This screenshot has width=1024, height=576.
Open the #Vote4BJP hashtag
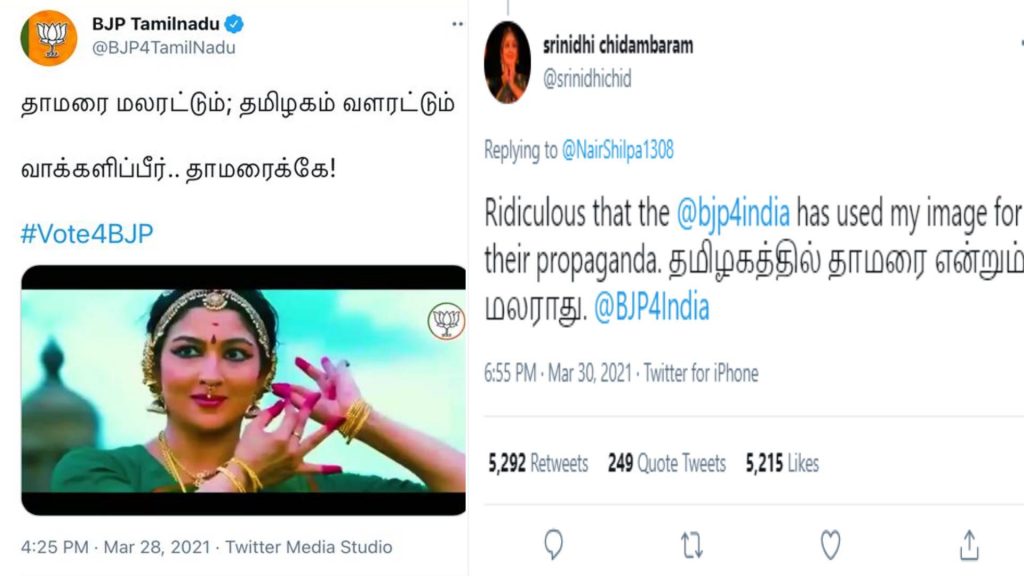click(87, 233)
